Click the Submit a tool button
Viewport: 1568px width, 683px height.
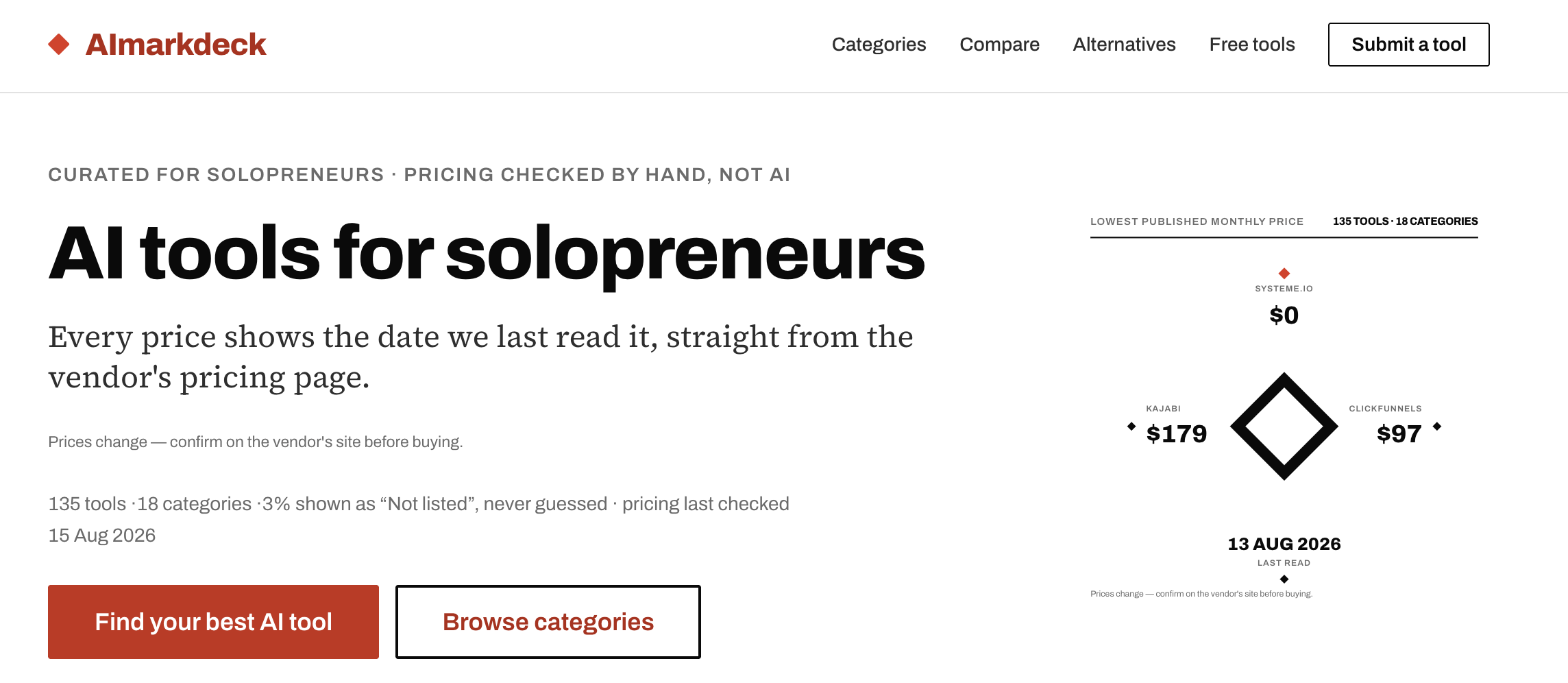coord(1408,45)
